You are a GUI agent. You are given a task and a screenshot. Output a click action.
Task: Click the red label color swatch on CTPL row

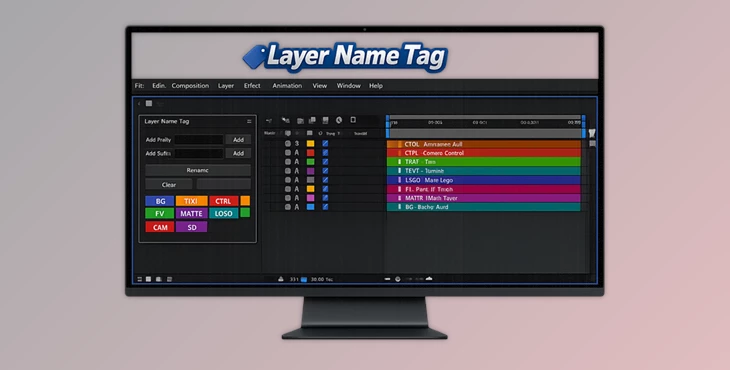tap(310, 153)
